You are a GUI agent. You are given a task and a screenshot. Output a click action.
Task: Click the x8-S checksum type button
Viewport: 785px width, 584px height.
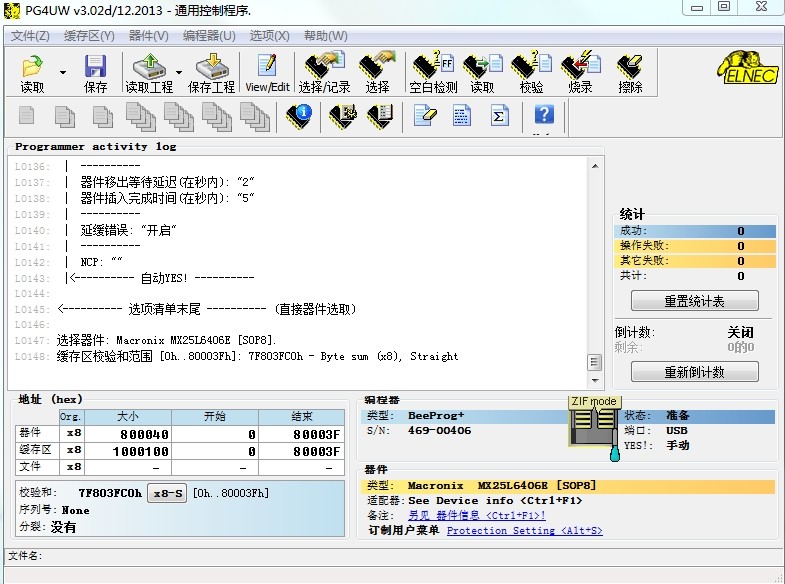[167, 493]
